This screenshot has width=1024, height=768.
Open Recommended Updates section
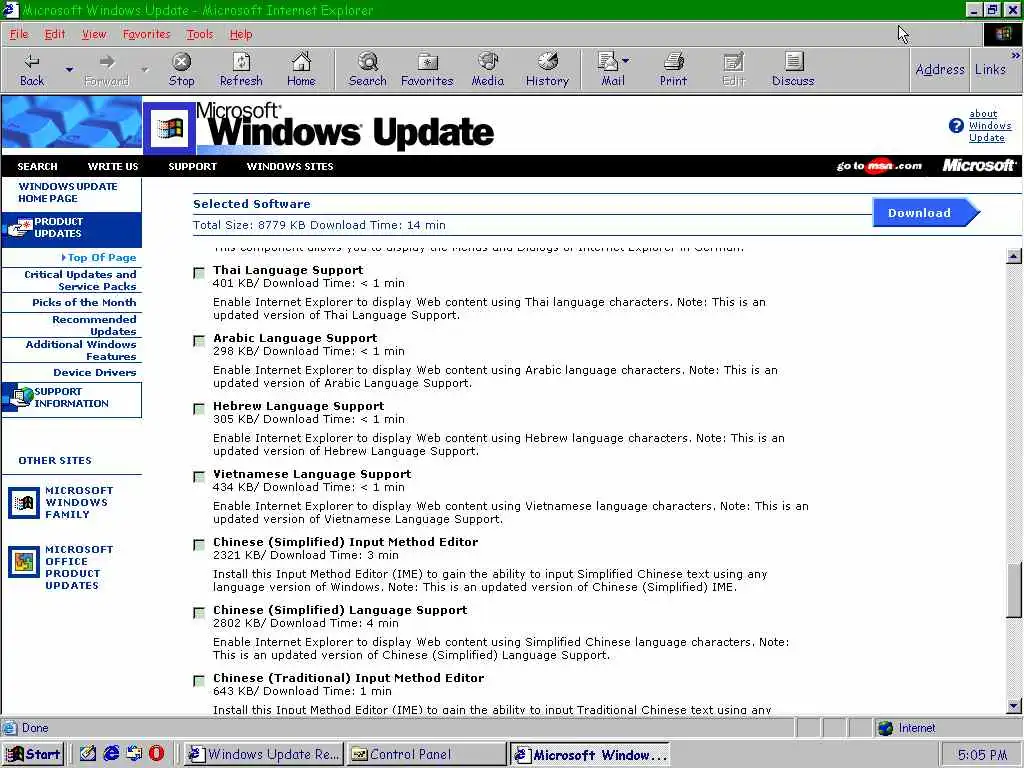coord(94,325)
